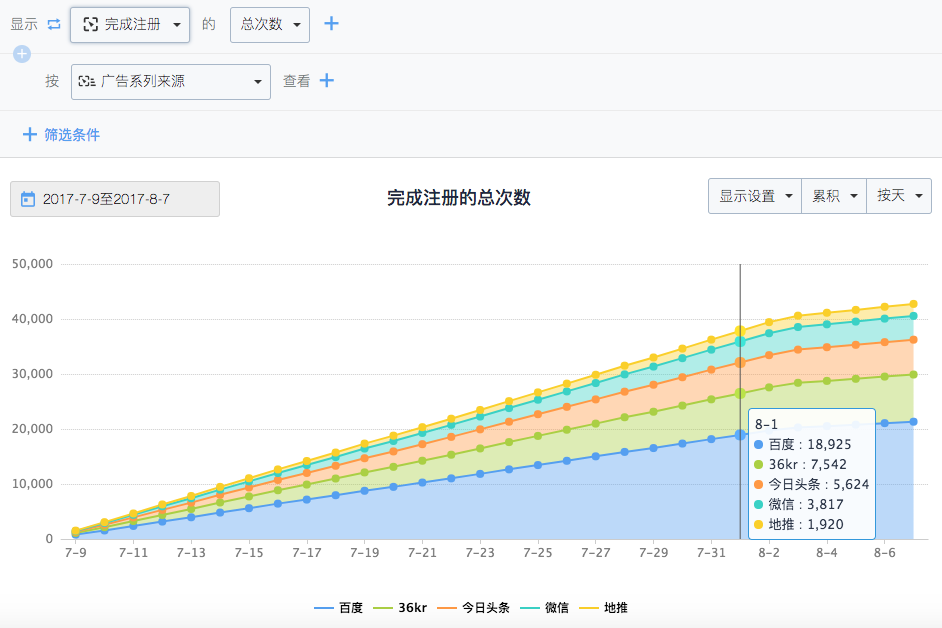The image size is (942, 628).
Task: Click the plus icon after 总次数 dropdown
Action: [x=331, y=24]
